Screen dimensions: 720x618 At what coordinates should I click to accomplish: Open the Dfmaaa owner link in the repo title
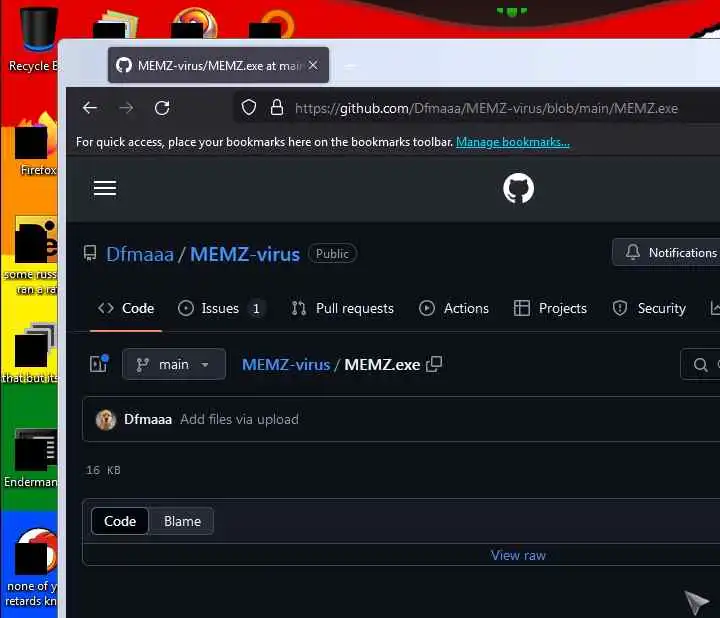coord(140,254)
